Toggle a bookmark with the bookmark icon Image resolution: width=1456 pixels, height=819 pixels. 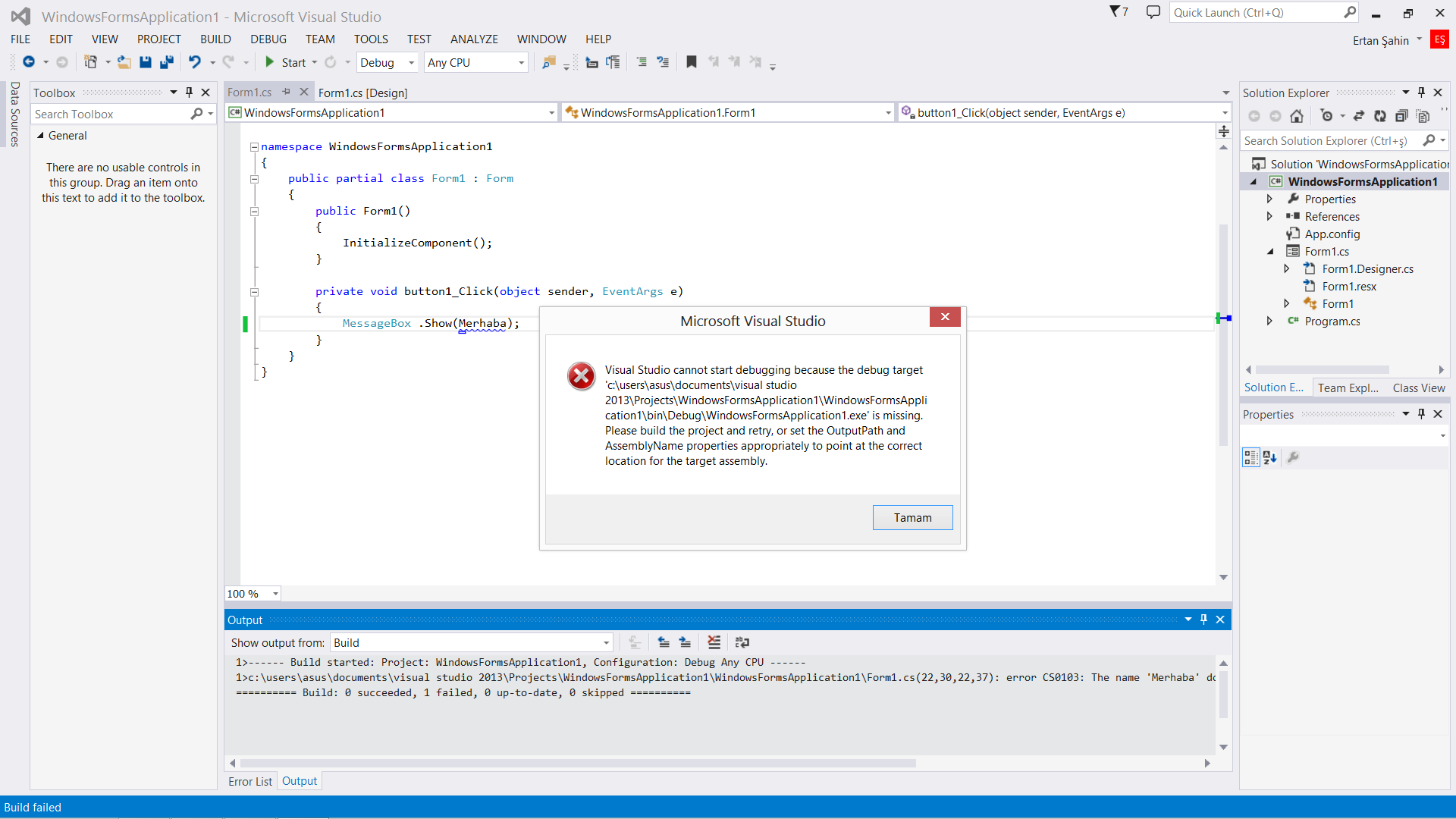(x=691, y=62)
